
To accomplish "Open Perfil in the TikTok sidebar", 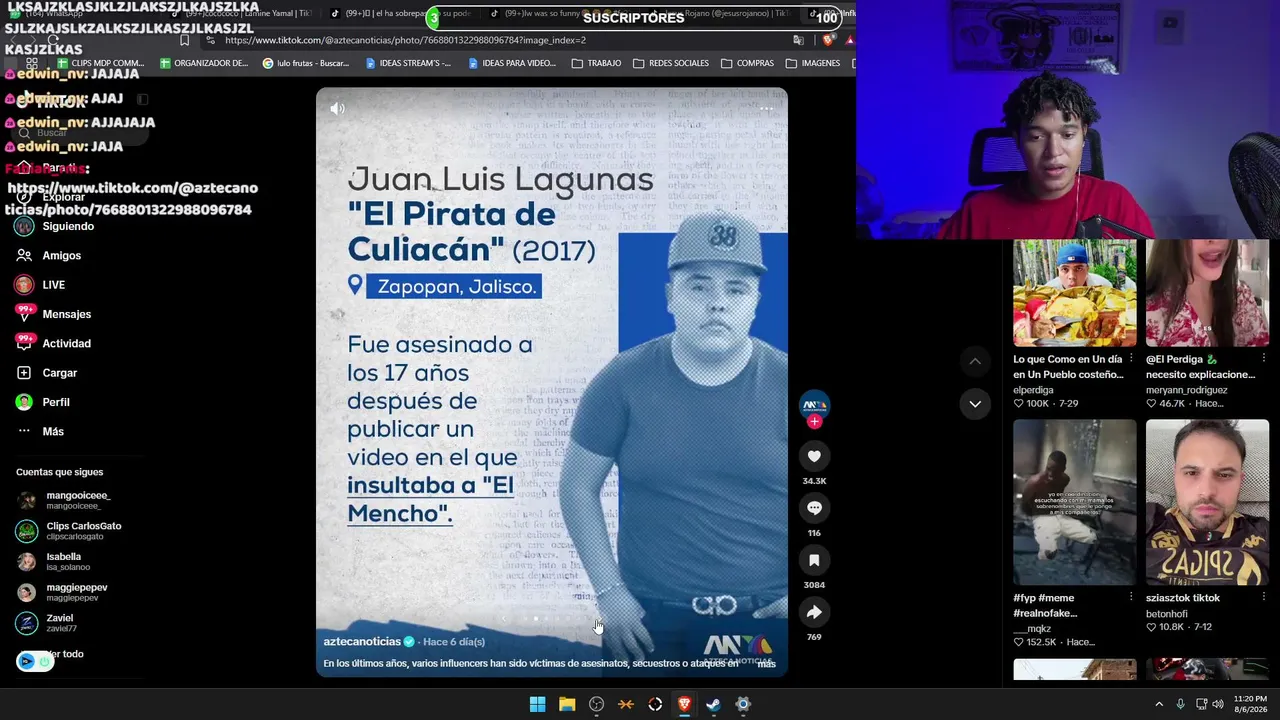I will click(43, 402).
